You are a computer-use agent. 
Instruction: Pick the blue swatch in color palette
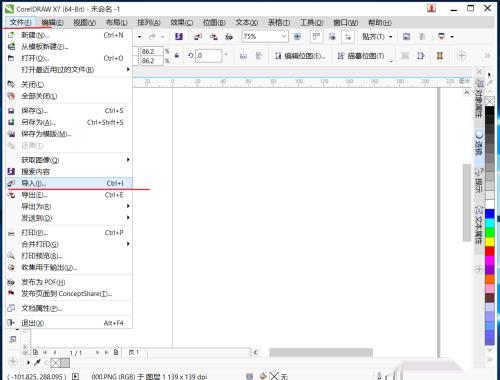(x=490, y=213)
